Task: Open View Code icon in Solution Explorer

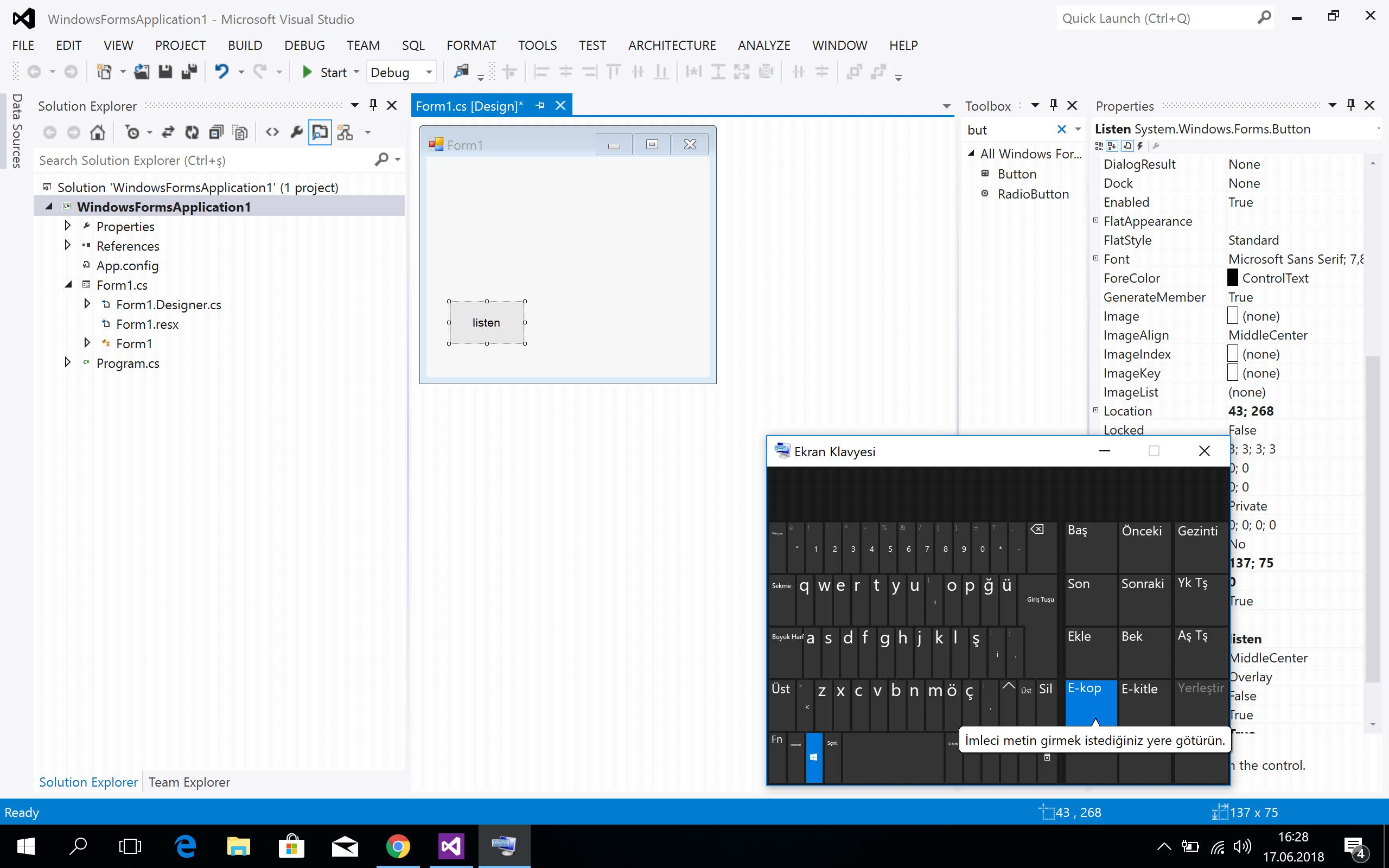Action: [x=272, y=132]
